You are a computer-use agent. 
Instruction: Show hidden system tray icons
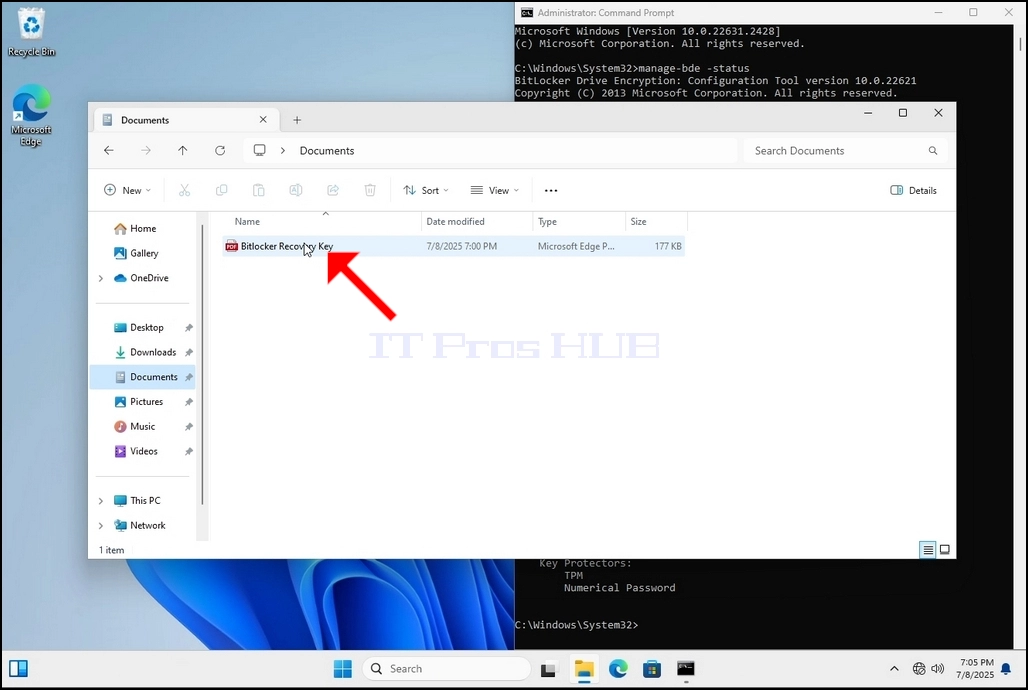(894, 668)
